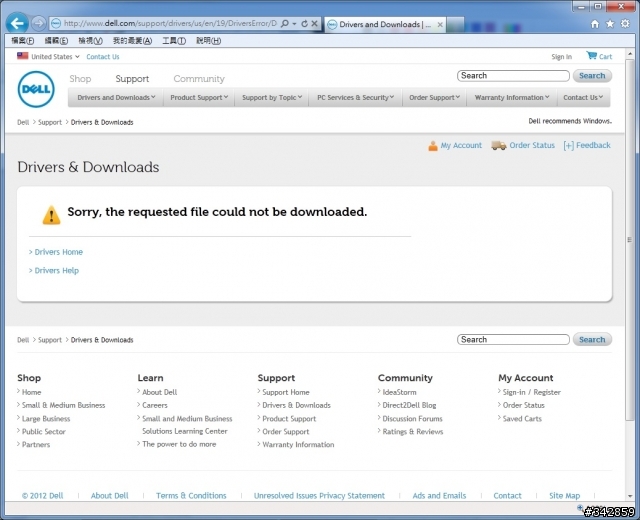Click the Sign In link
This screenshot has height=520, width=640.
[x=561, y=57]
